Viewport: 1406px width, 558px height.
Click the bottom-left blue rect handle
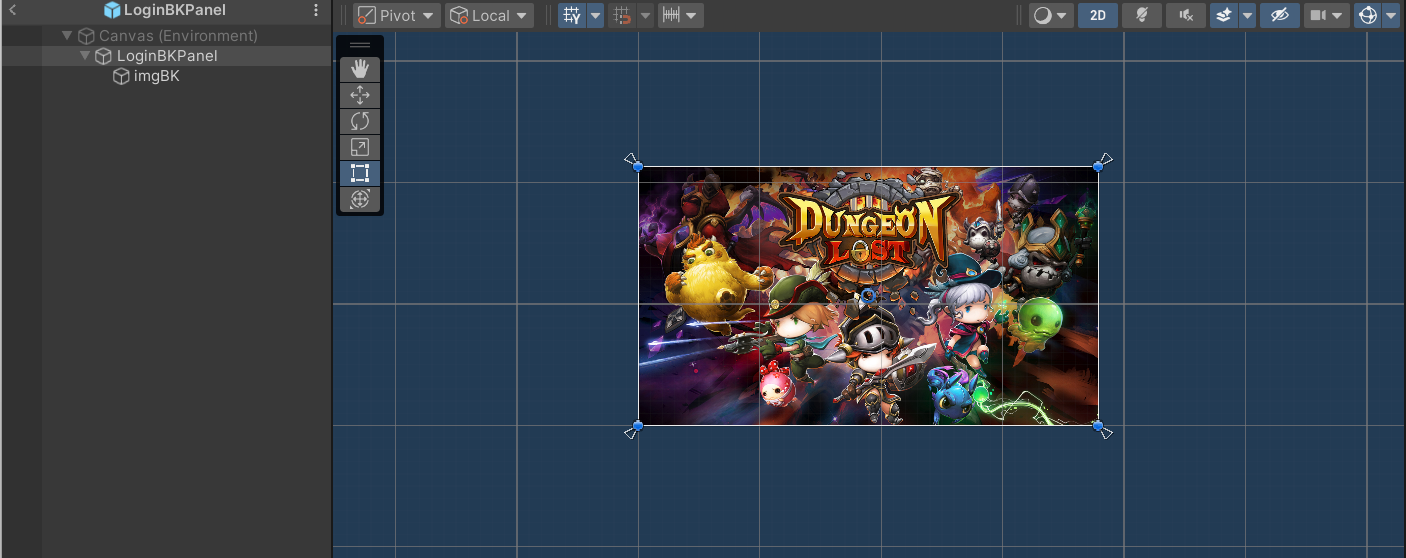638,426
